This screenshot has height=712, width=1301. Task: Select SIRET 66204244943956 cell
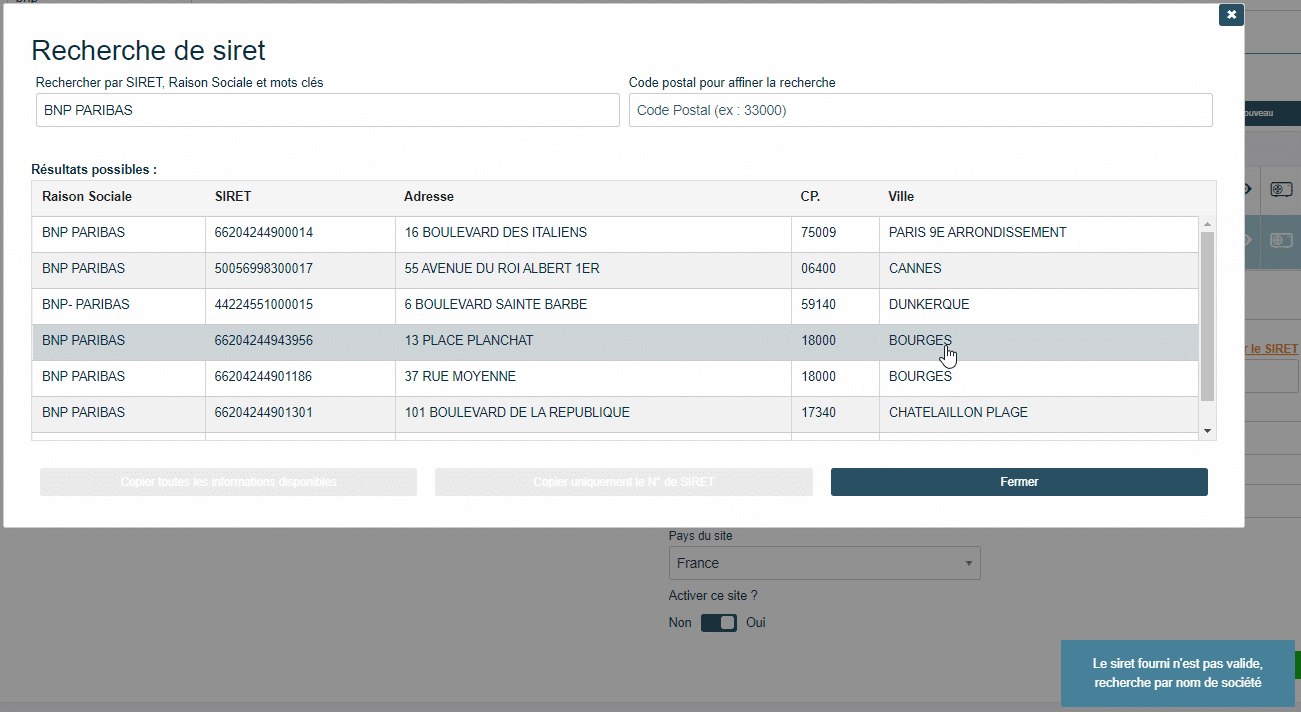pos(300,341)
